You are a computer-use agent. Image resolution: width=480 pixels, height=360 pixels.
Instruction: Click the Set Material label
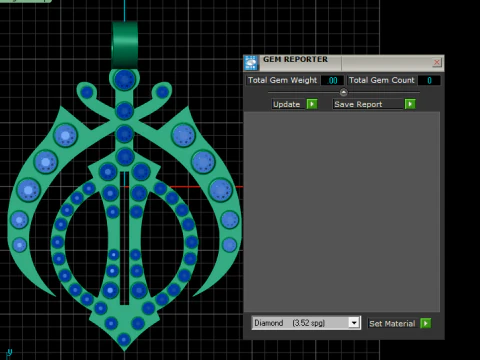click(392, 323)
